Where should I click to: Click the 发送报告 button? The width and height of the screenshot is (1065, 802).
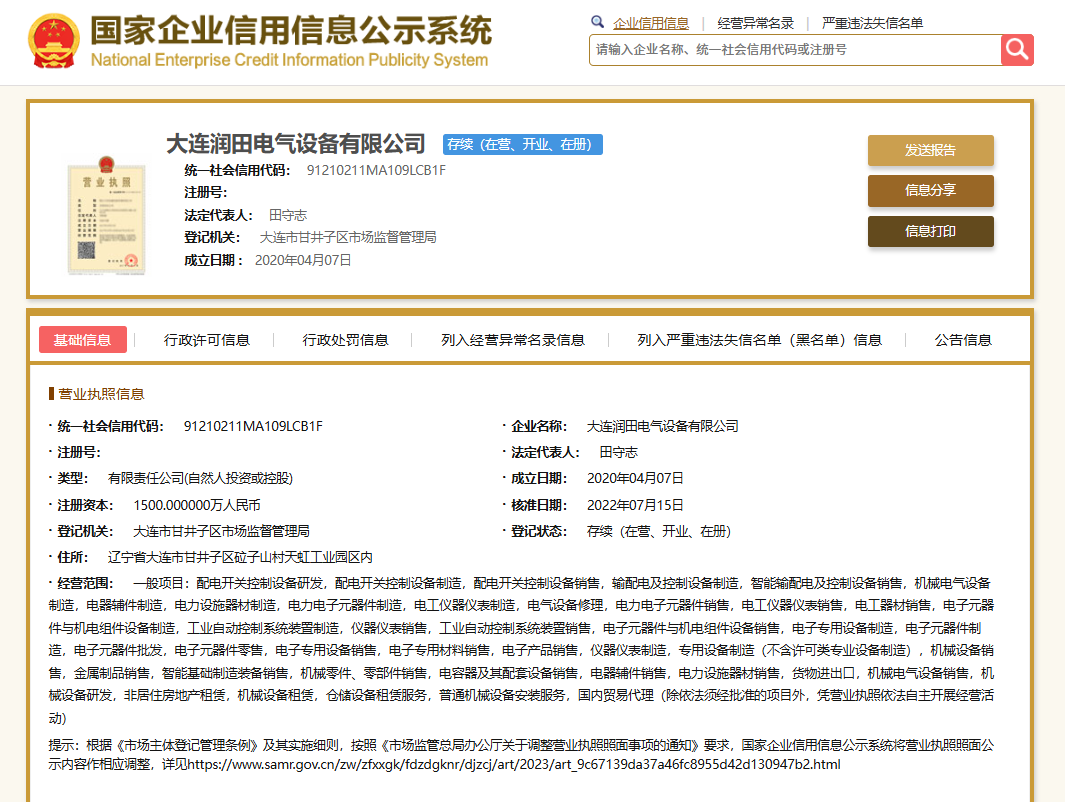coord(931,150)
